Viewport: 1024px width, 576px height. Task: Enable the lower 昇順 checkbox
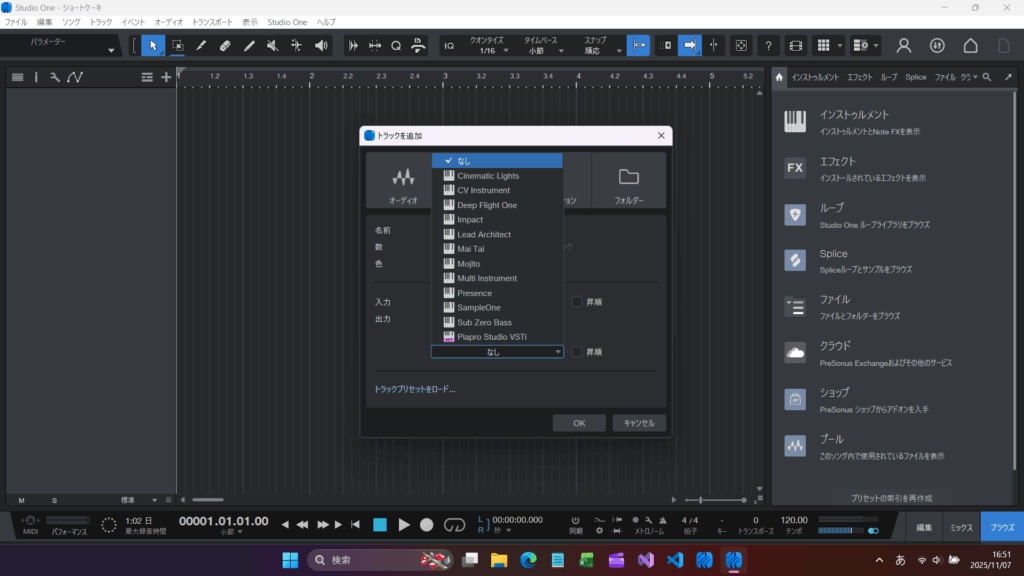[577, 352]
